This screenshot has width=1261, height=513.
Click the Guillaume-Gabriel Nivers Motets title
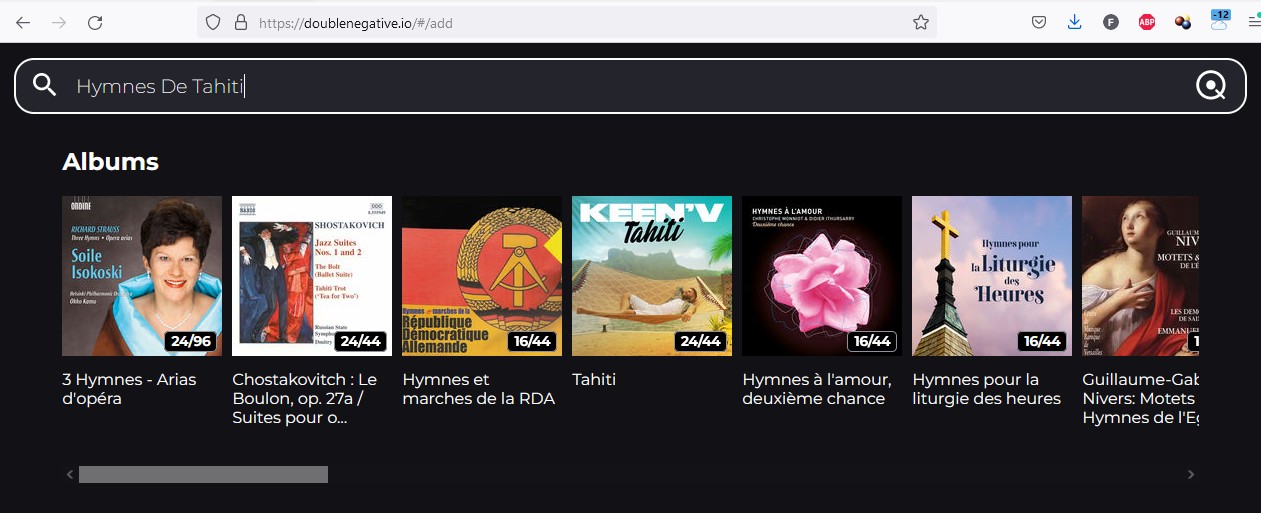pos(1140,399)
